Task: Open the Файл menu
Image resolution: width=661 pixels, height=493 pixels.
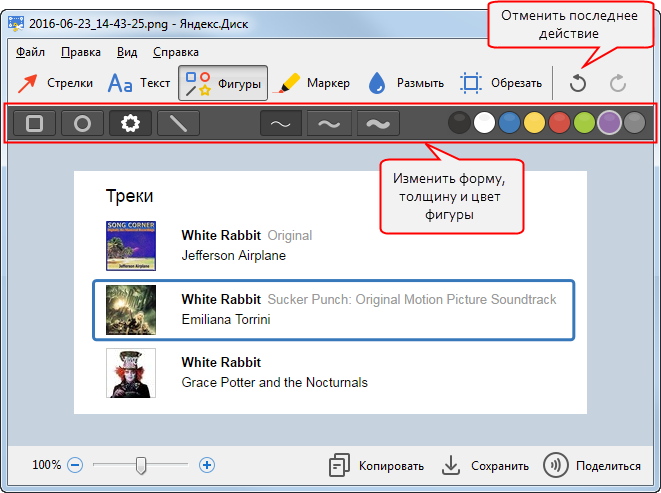Action: click(x=31, y=52)
